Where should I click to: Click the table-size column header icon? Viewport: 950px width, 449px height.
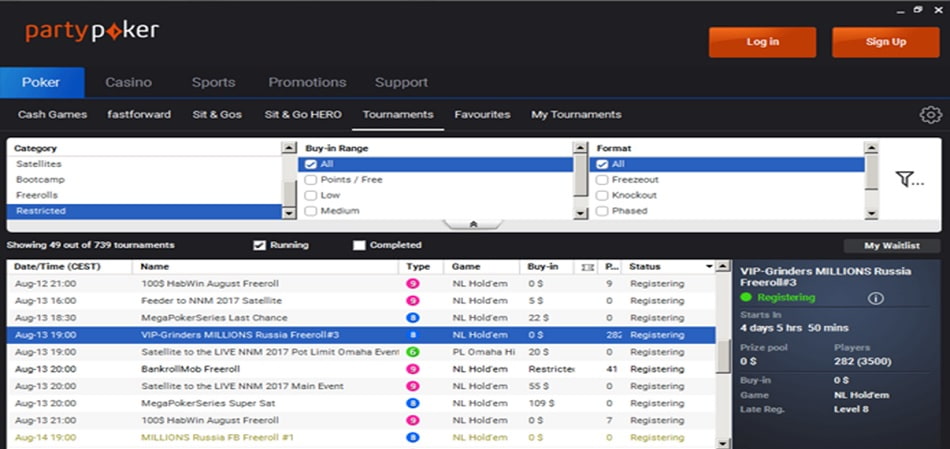pos(586,267)
